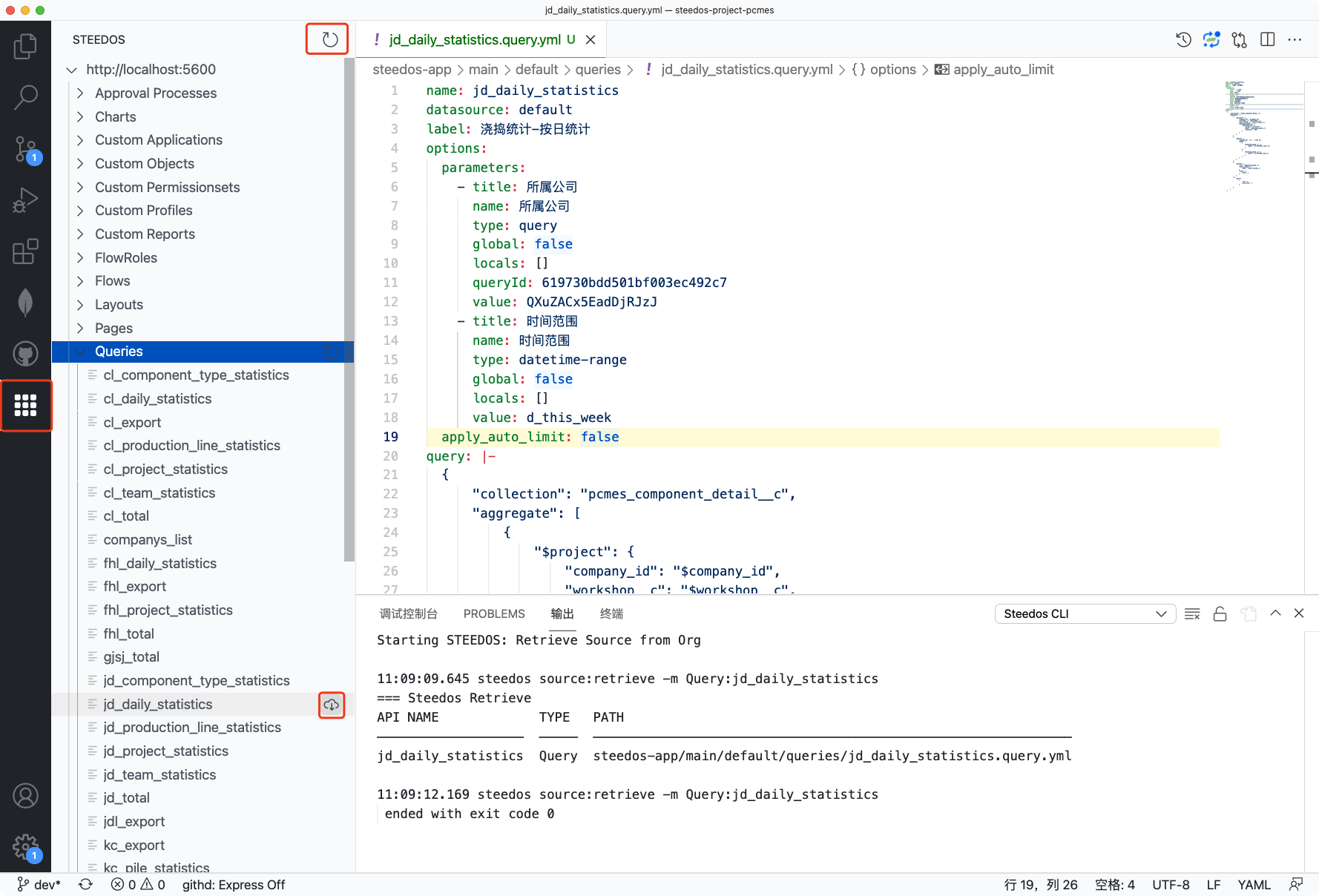Click the apply_auto_limit breadcrumb segment
Screen dimensions: 1319x896
[1003, 70]
